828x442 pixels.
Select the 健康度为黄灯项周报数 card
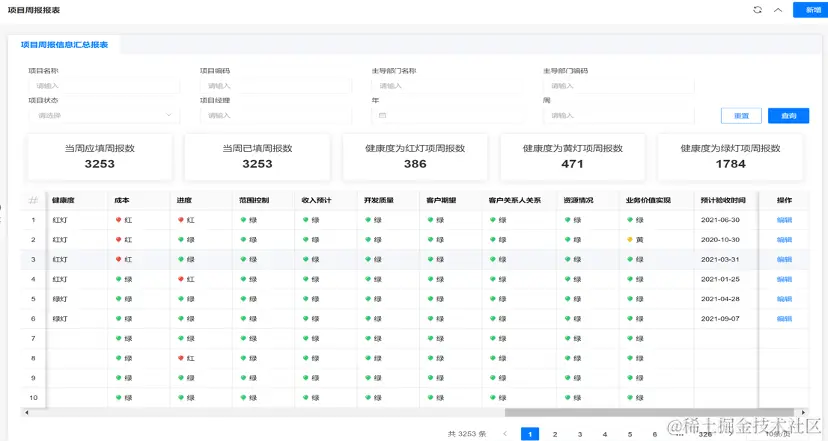tap(572, 156)
